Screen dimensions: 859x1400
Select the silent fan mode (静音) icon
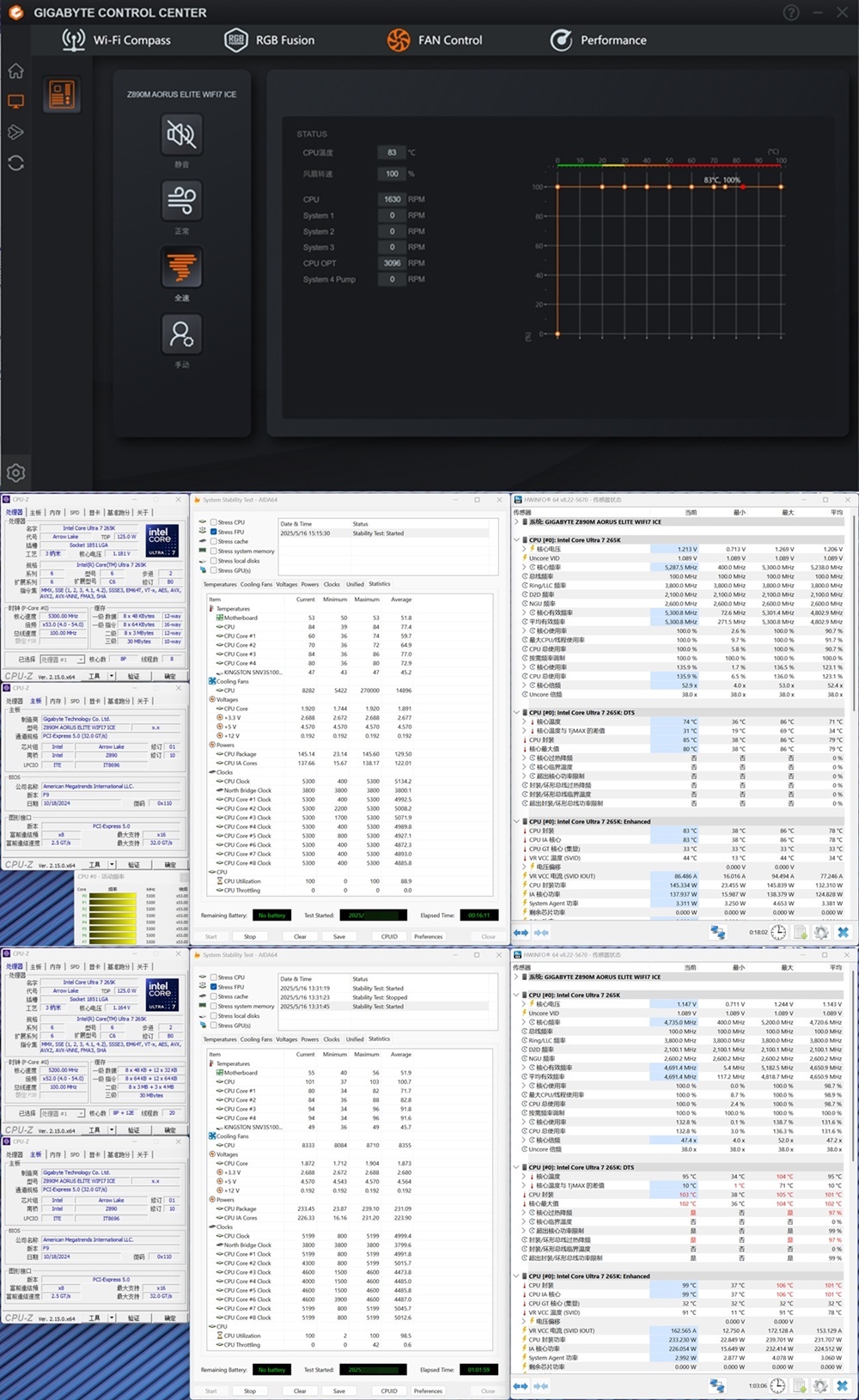181,134
